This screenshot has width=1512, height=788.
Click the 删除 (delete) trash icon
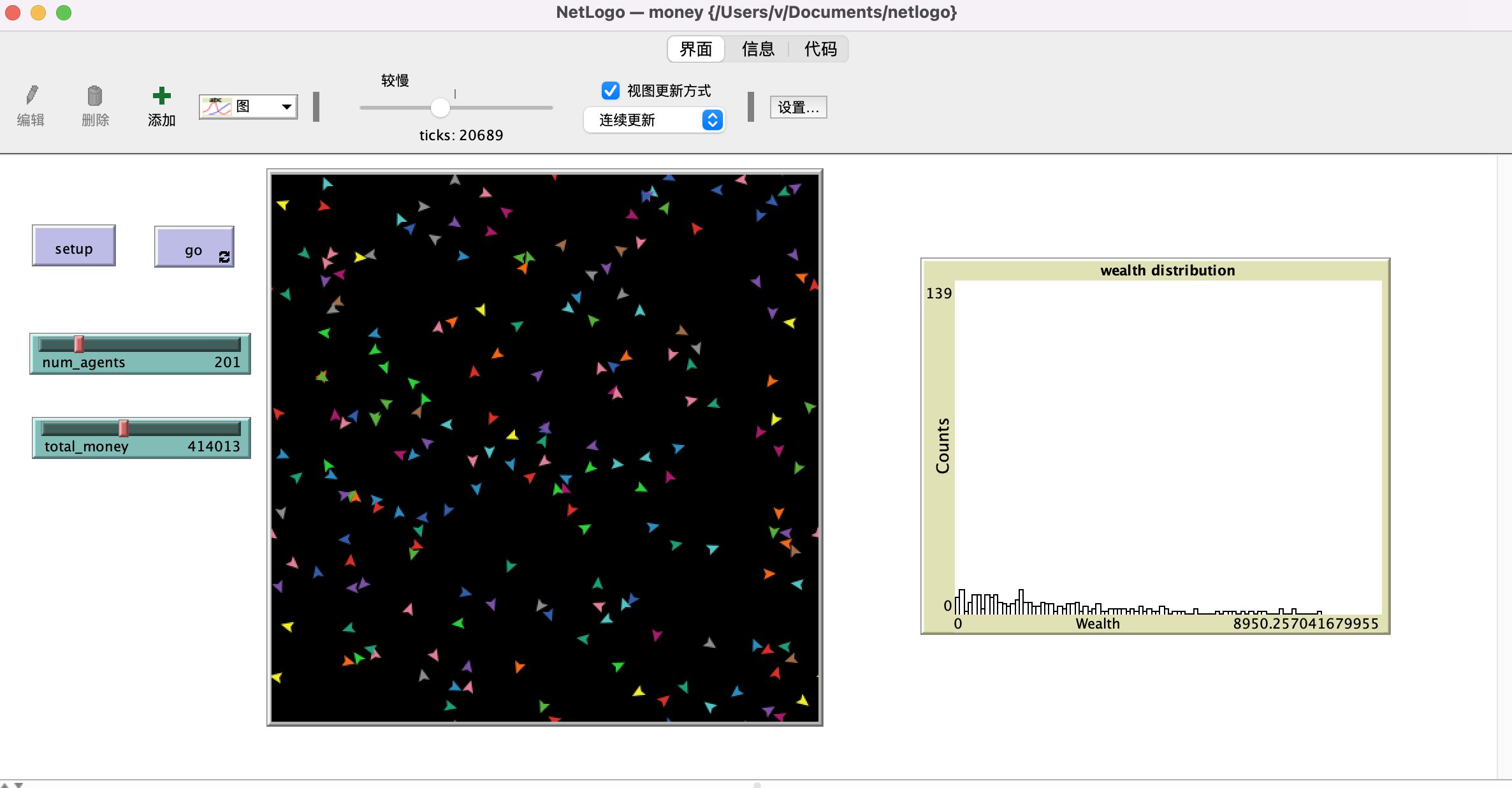pos(95,97)
